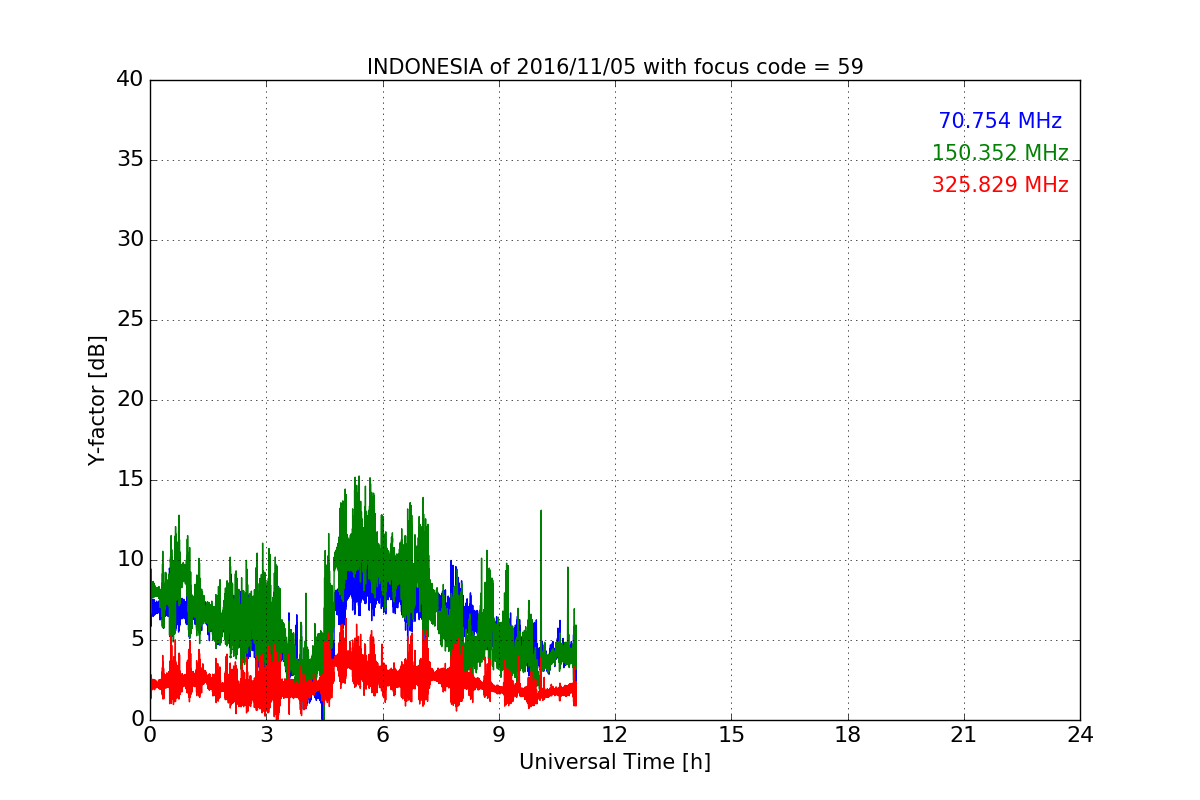Click y-axis tick label 30
1200x800 pixels.
tap(130, 239)
